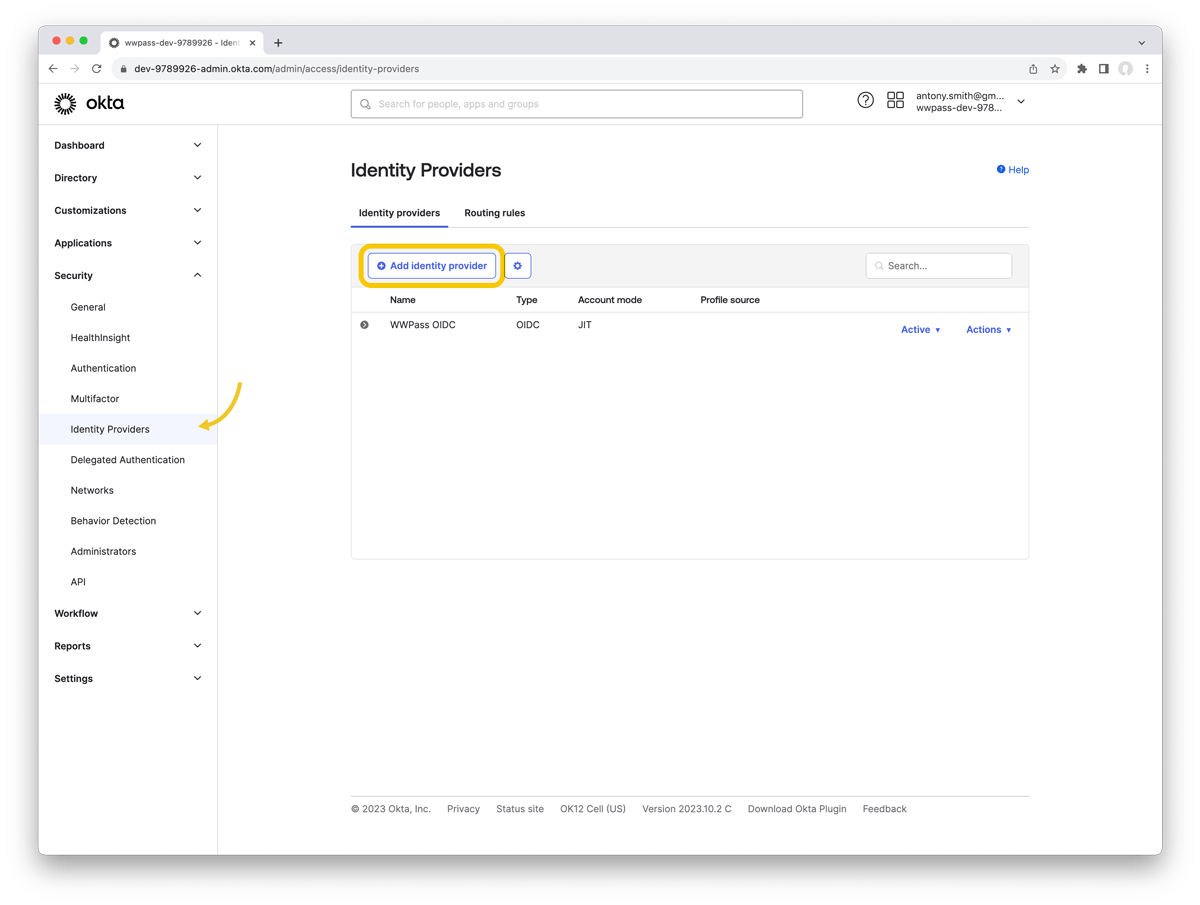The image size is (1200, 905).
Task: Expand the WWPass OIDC row details
Action: [364, 325]
